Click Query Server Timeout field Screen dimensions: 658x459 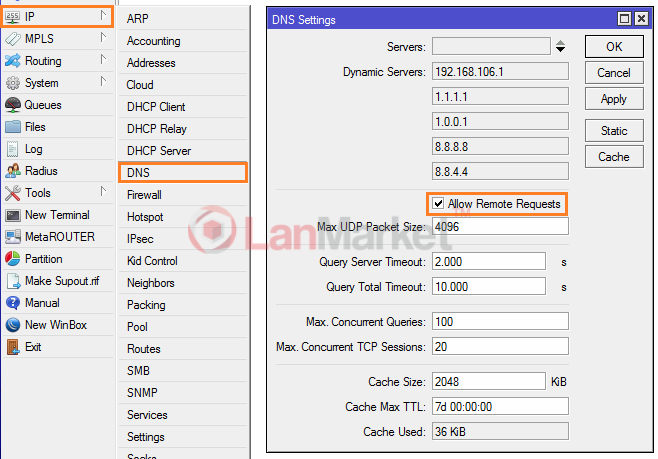click(x=489, y=262)
